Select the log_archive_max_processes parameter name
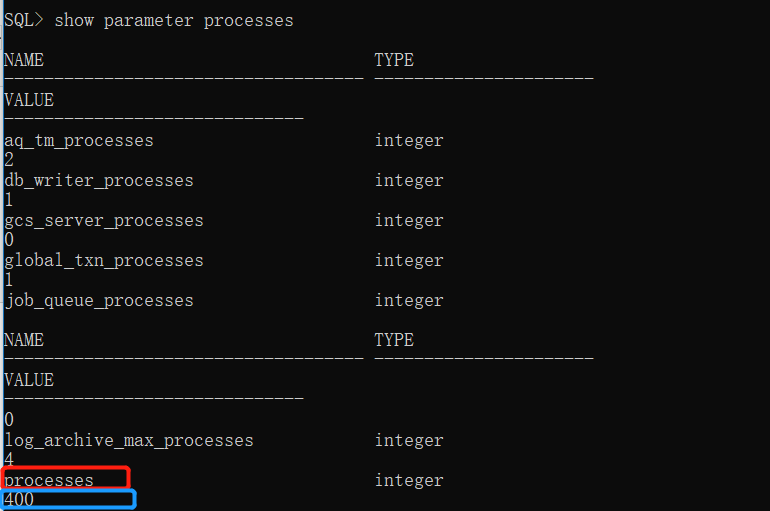 129,441
